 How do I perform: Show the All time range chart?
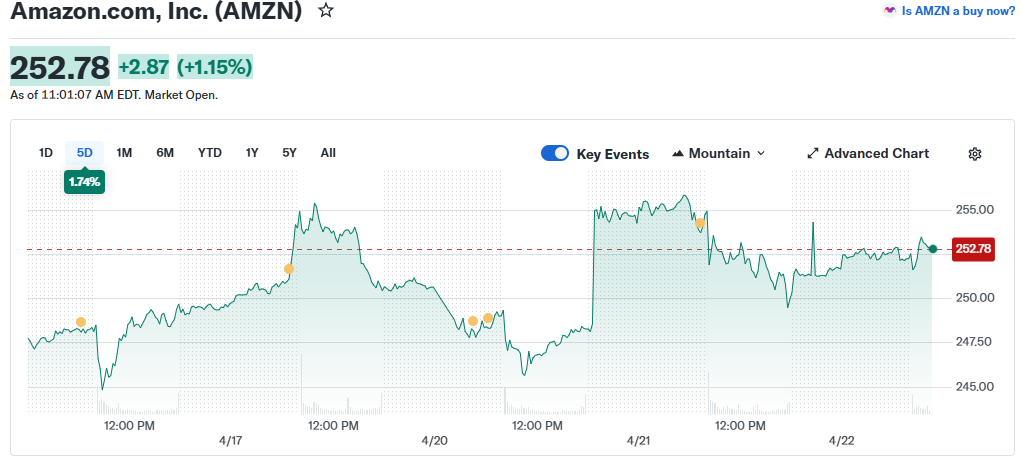click(x=328, y=153)
